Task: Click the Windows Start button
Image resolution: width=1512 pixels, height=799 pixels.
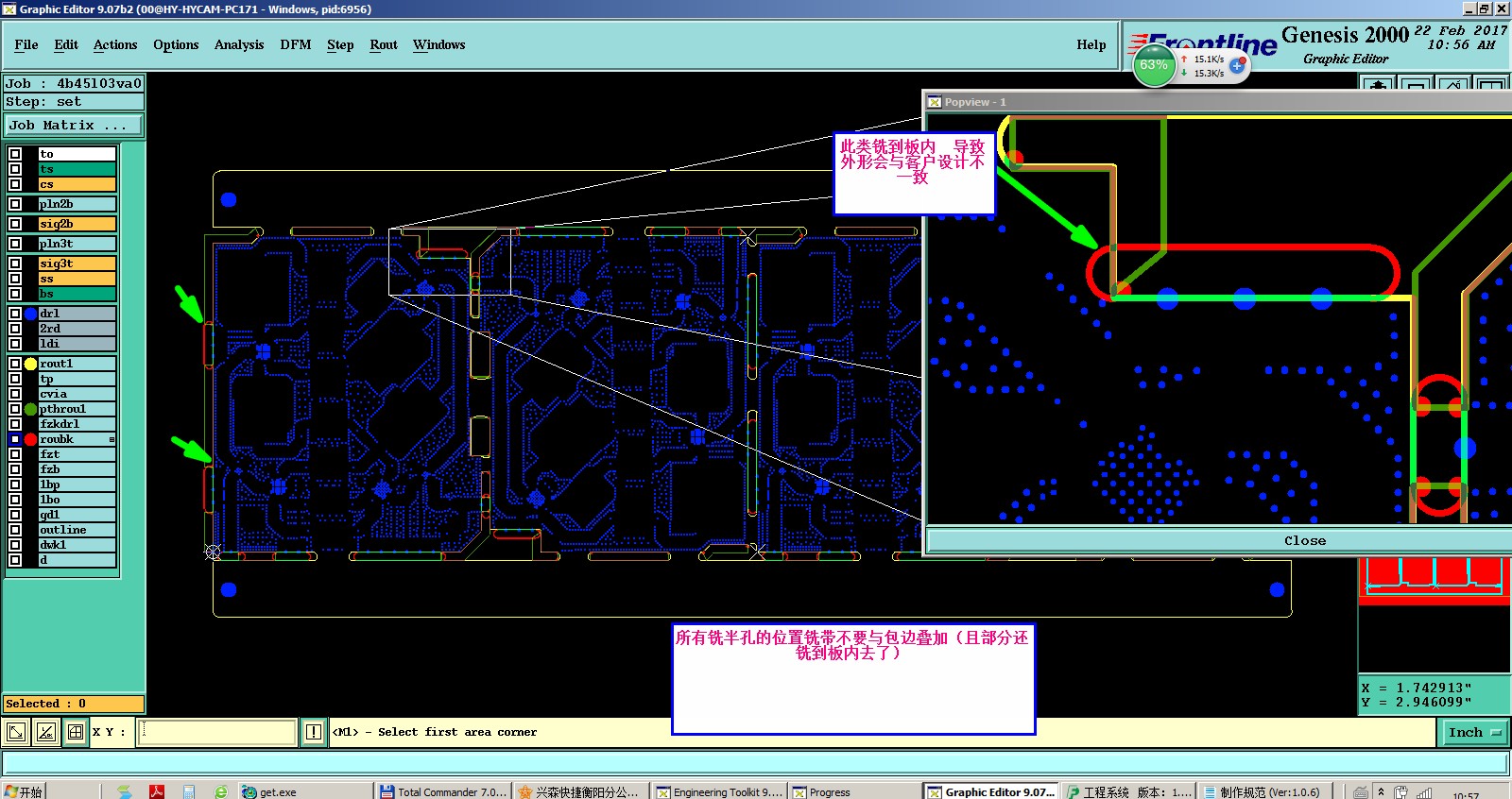Action: (x=24, y=791)
